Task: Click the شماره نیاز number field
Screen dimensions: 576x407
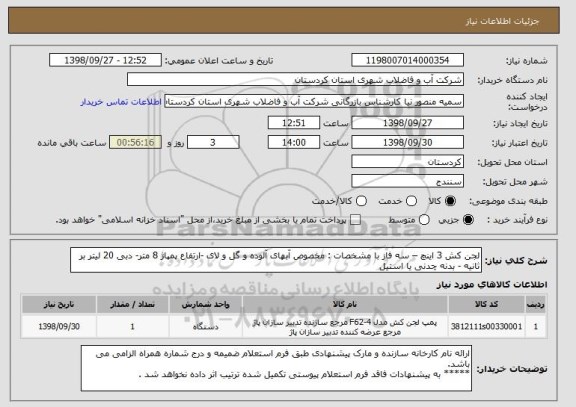Action: [407, 60]
